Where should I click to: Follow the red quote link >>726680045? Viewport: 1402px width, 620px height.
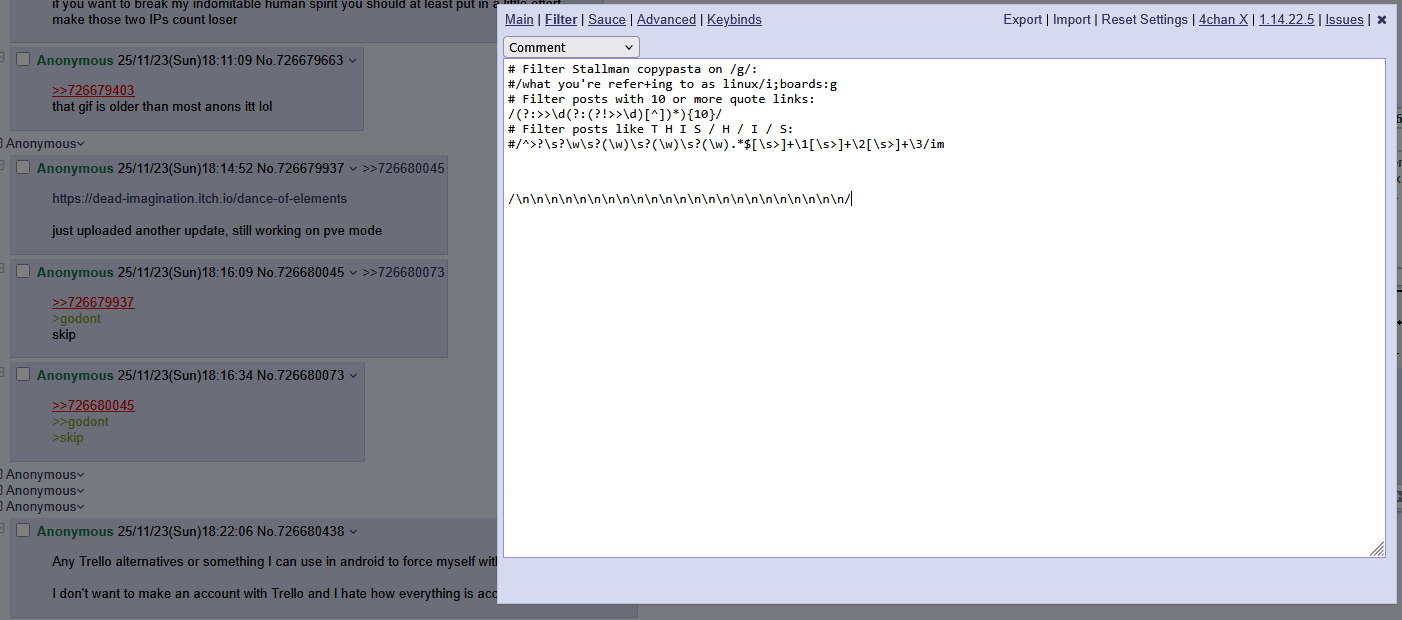pos(93,405)
